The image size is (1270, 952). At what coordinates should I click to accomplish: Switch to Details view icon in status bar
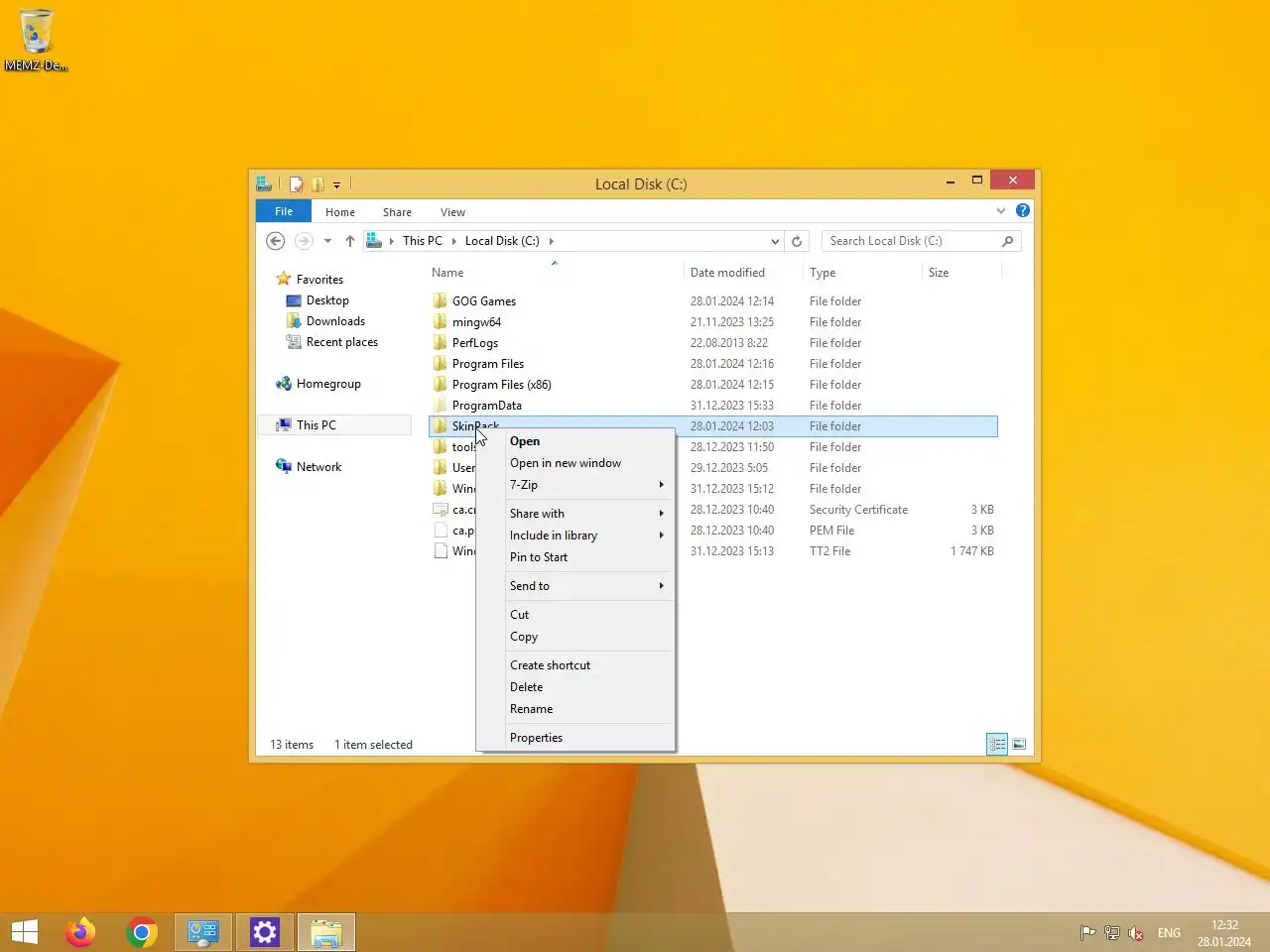[997, 744]
